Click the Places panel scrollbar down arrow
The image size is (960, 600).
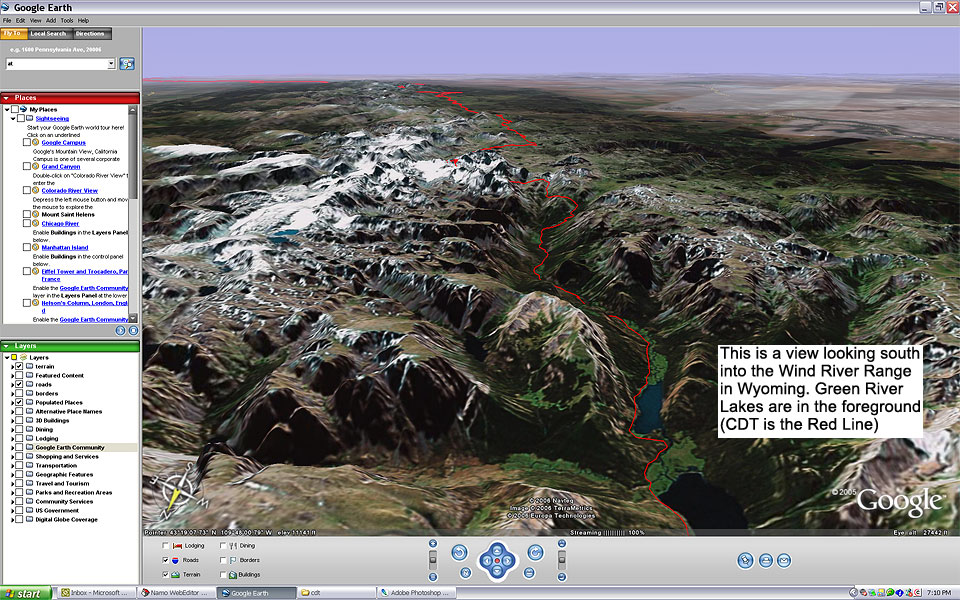[x=132, y=318]
